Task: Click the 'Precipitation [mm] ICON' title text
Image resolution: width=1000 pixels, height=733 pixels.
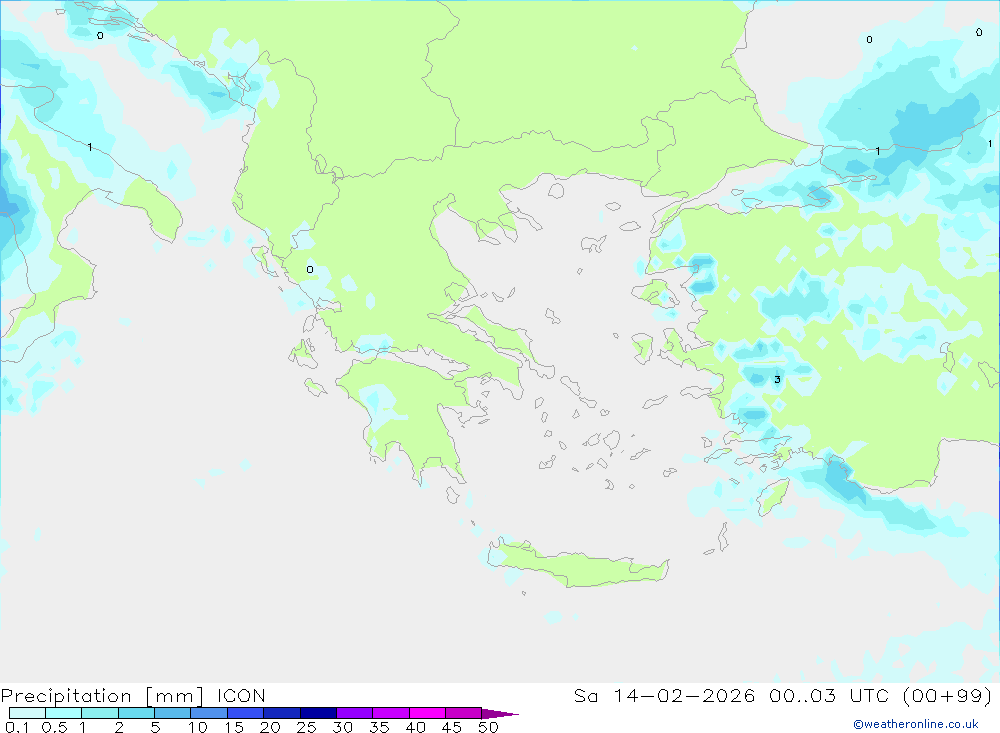Action: pos(133,695)
